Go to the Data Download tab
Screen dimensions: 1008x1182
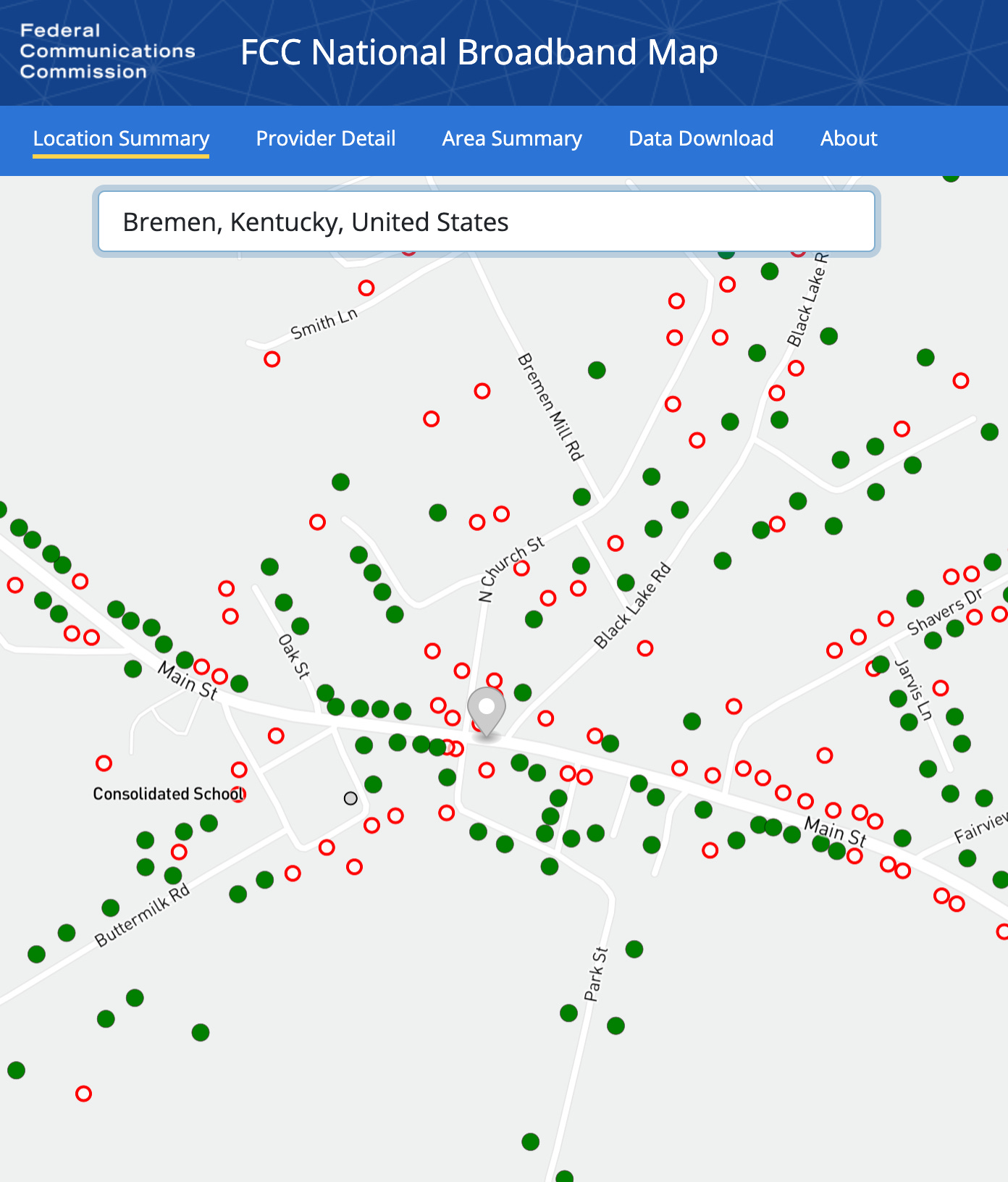tap(701, 138)
